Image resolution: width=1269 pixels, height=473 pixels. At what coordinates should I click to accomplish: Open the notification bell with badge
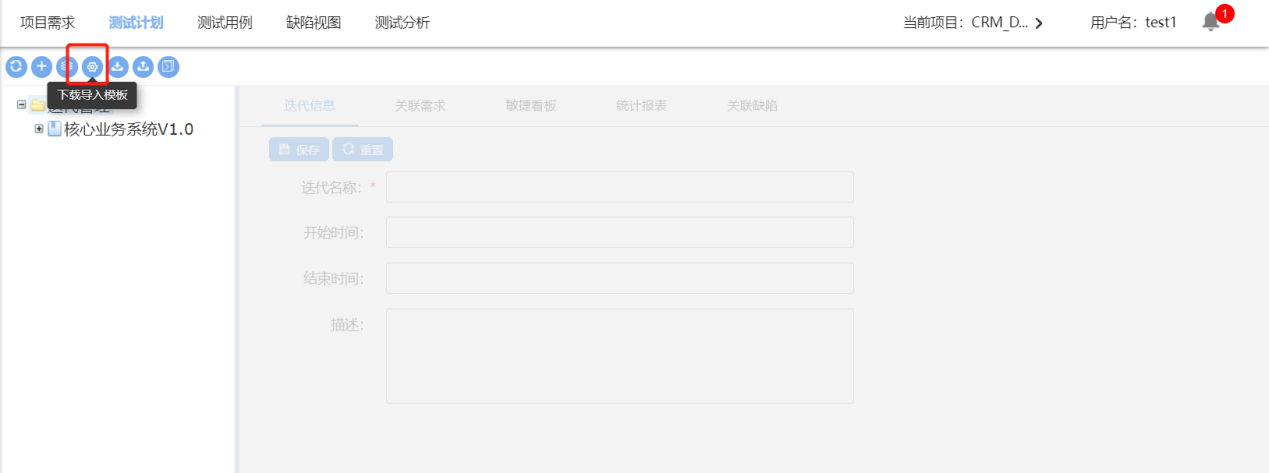(1211, 22)
